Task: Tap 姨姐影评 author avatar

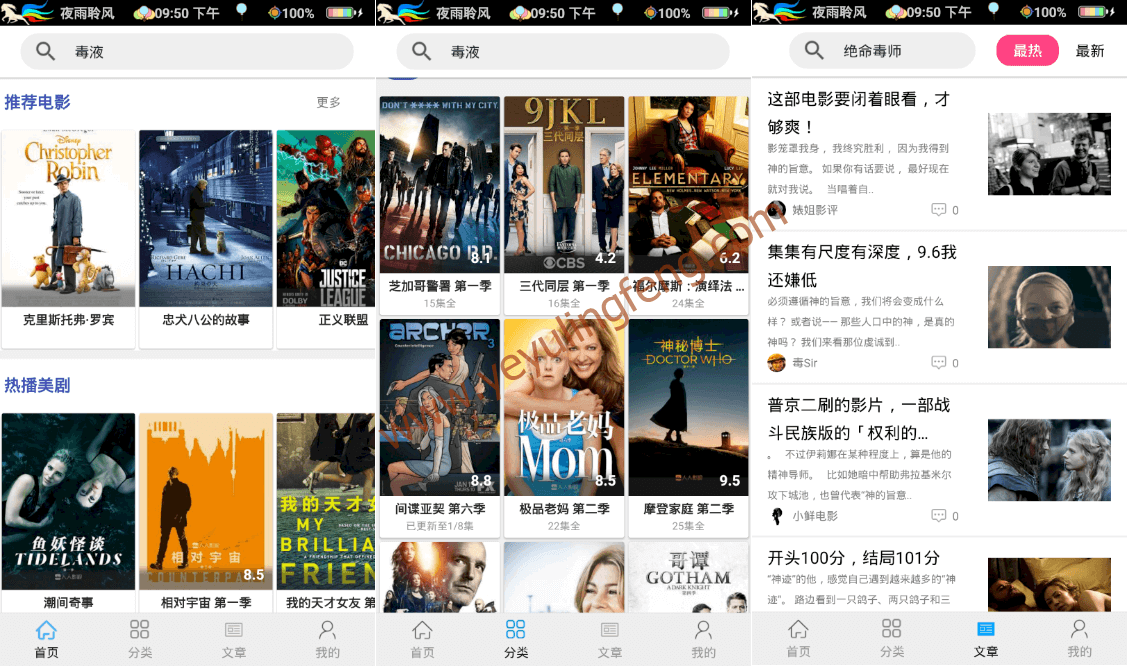Action: click(776, 210)
